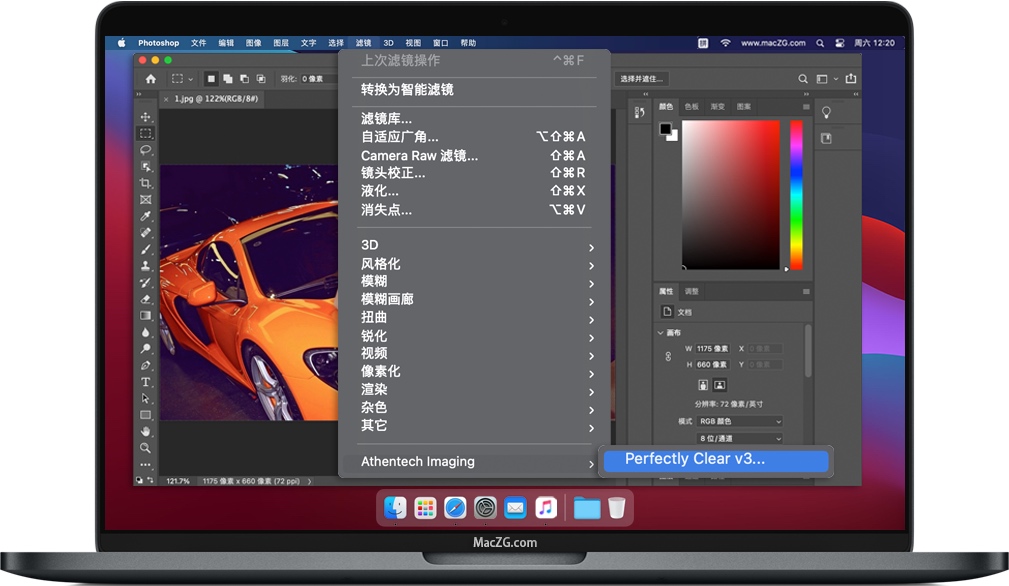Collapse the 画布 section in Properties
1009x586 pixels.
click(661, 332)
